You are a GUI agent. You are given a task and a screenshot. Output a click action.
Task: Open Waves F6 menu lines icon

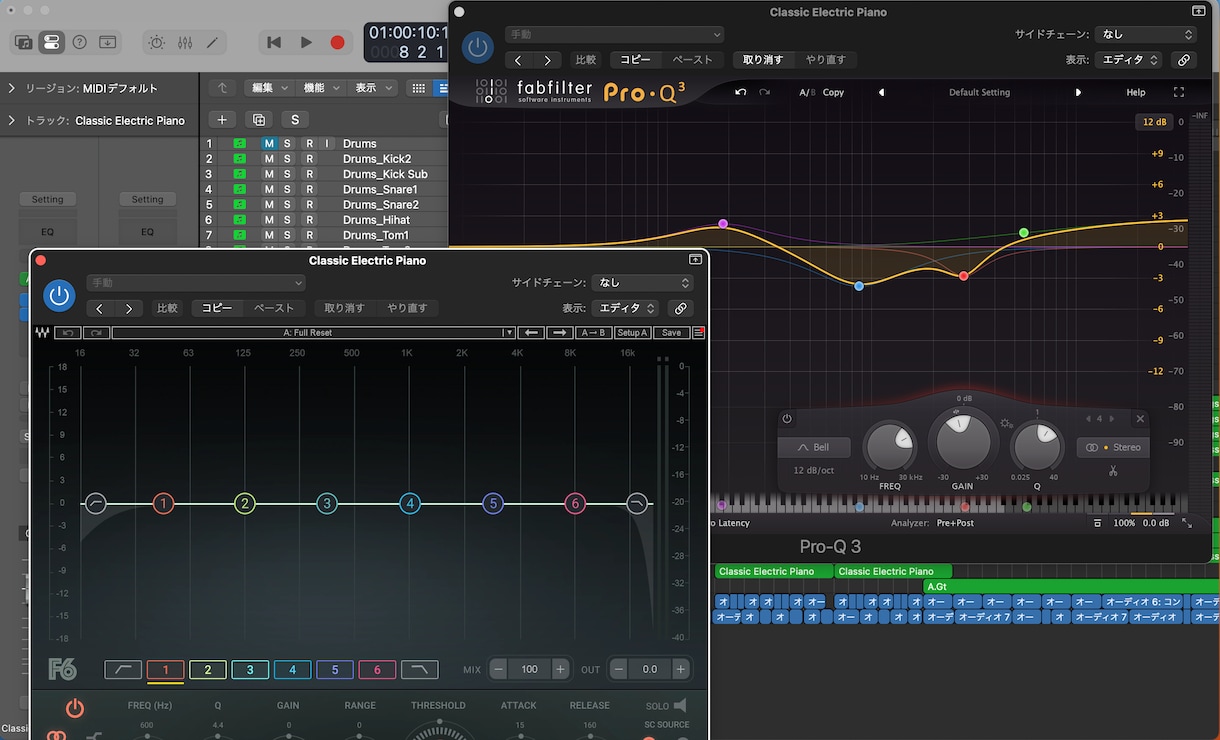(x=699, y=333)
